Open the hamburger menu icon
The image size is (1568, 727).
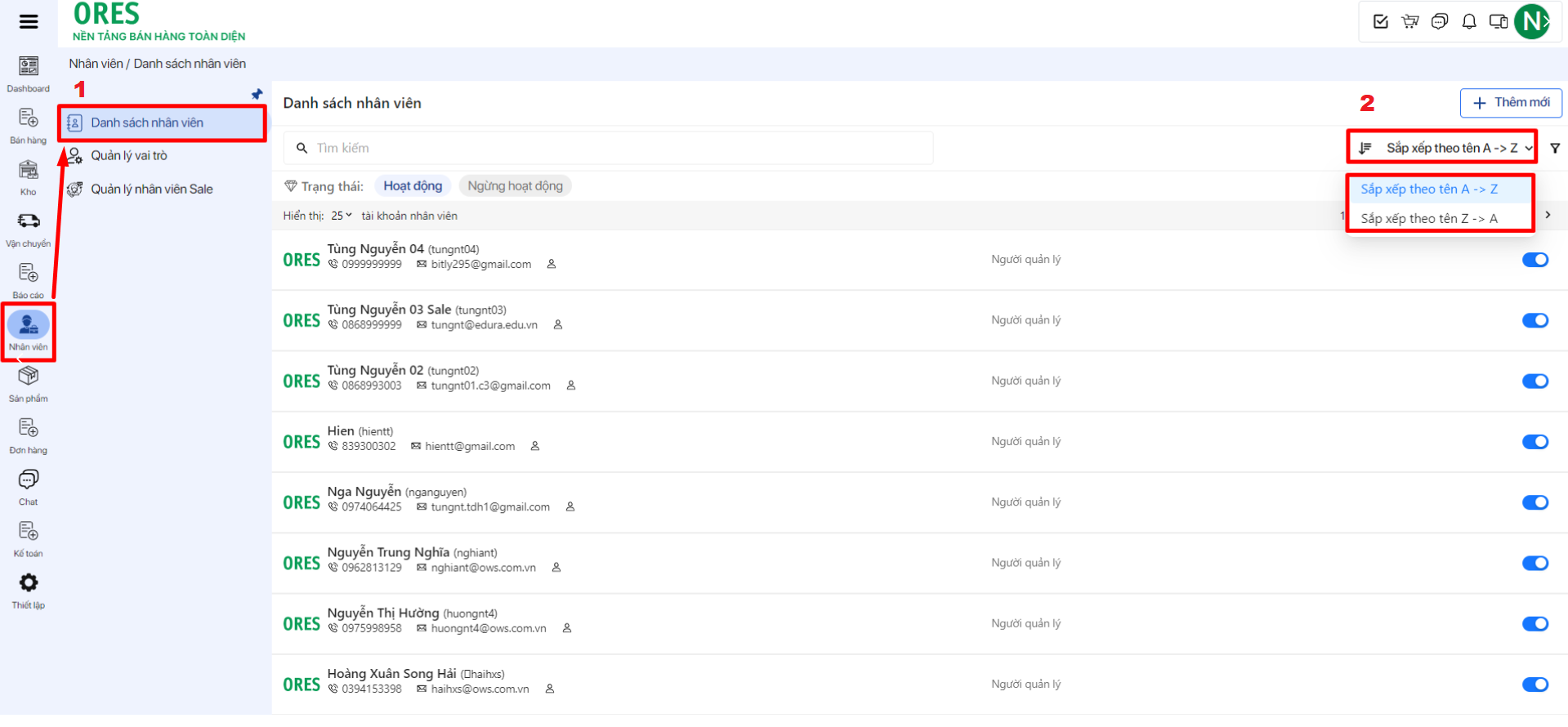tap(29, 21)
